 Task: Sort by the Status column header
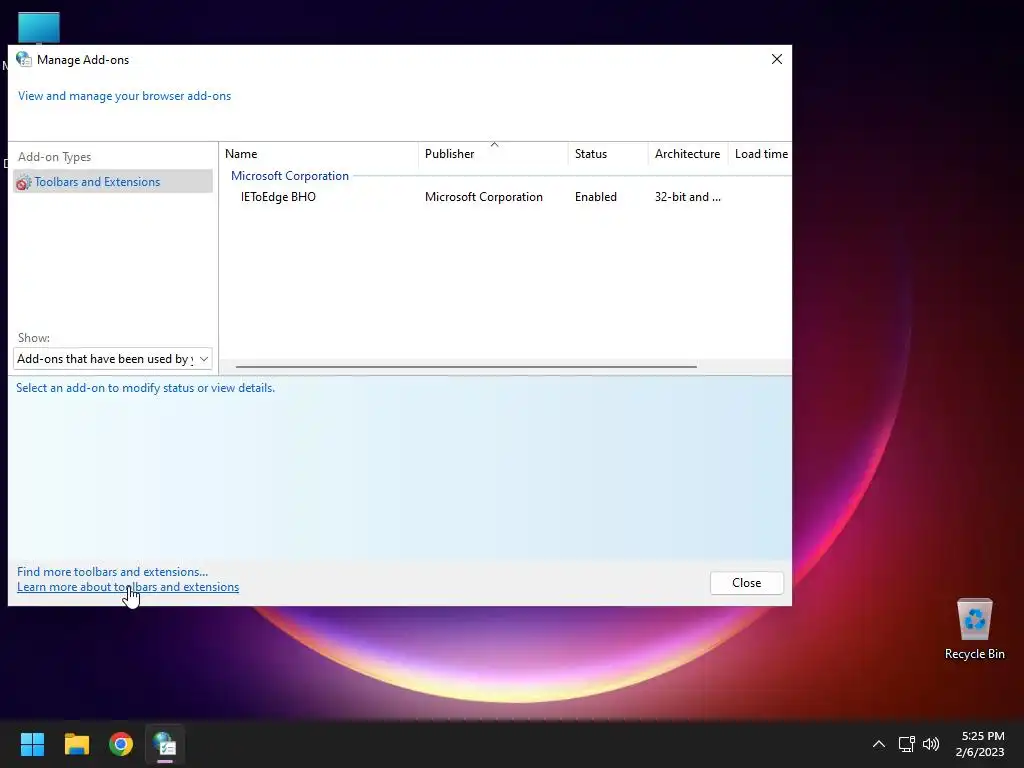(x=608, y=153)
